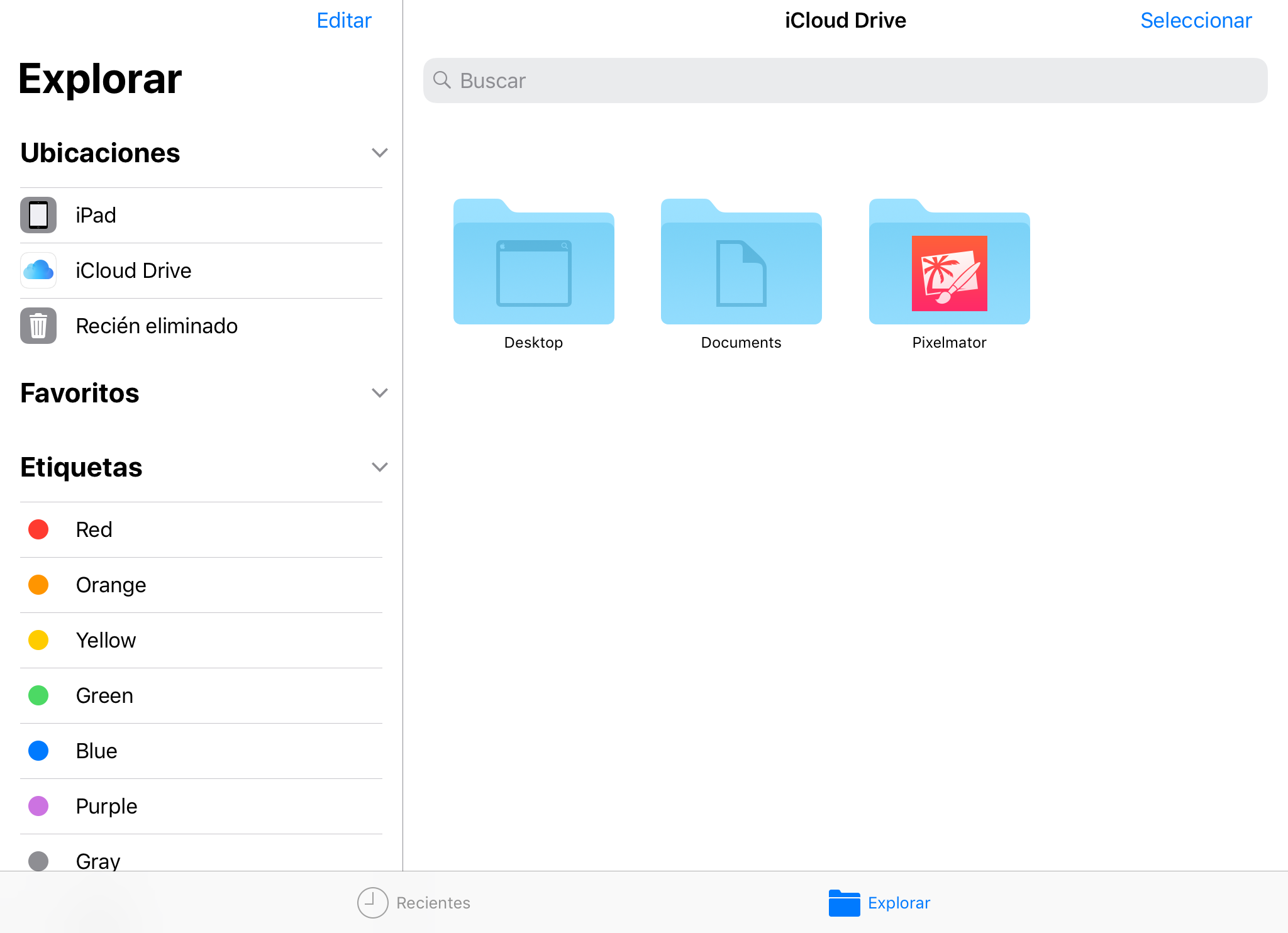Click the Orange tag label
Image resolution: width=1288 pixels, height=933 pixels.
point(111,585)
